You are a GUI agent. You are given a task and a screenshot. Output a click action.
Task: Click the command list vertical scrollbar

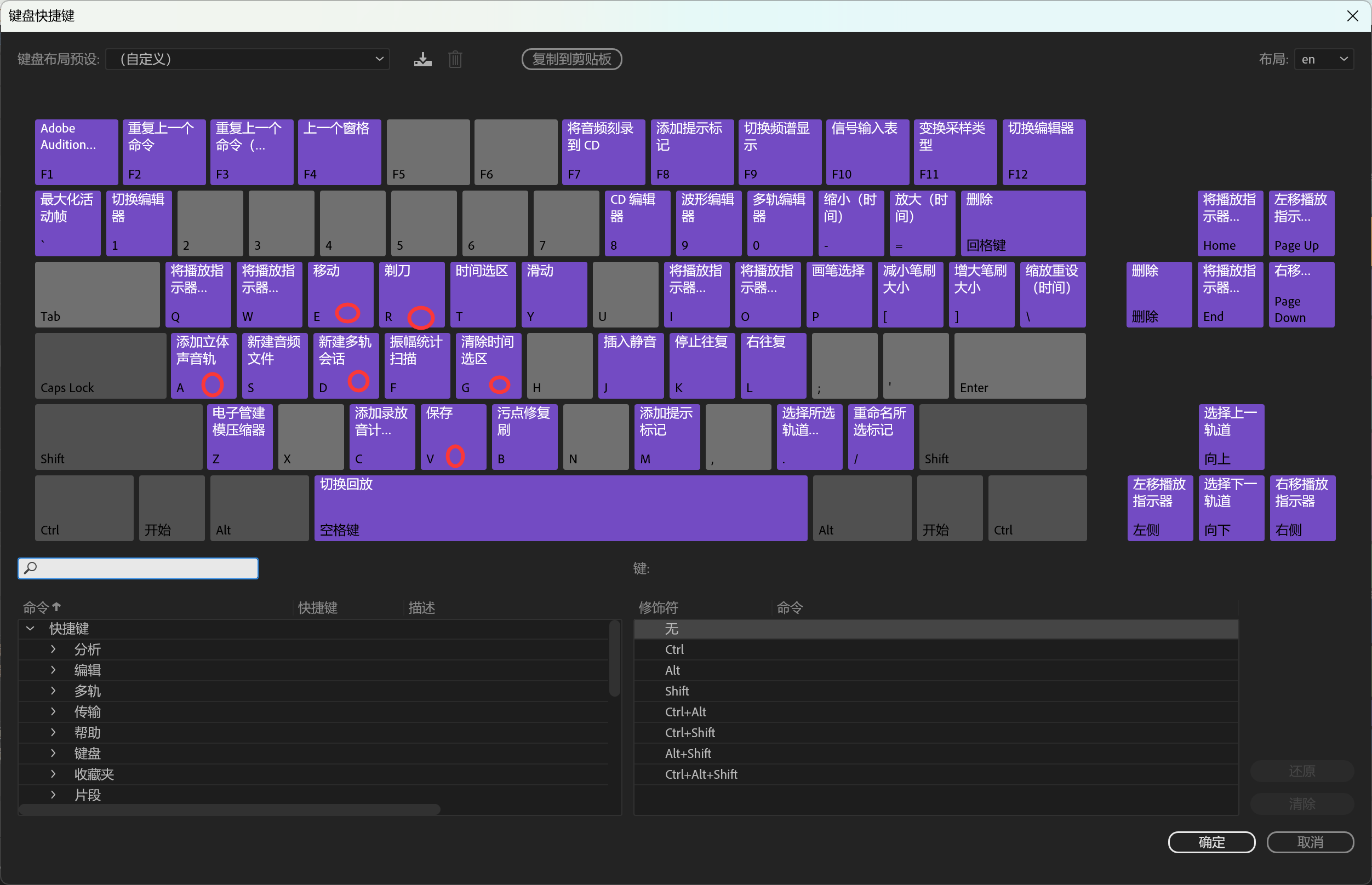614,658
